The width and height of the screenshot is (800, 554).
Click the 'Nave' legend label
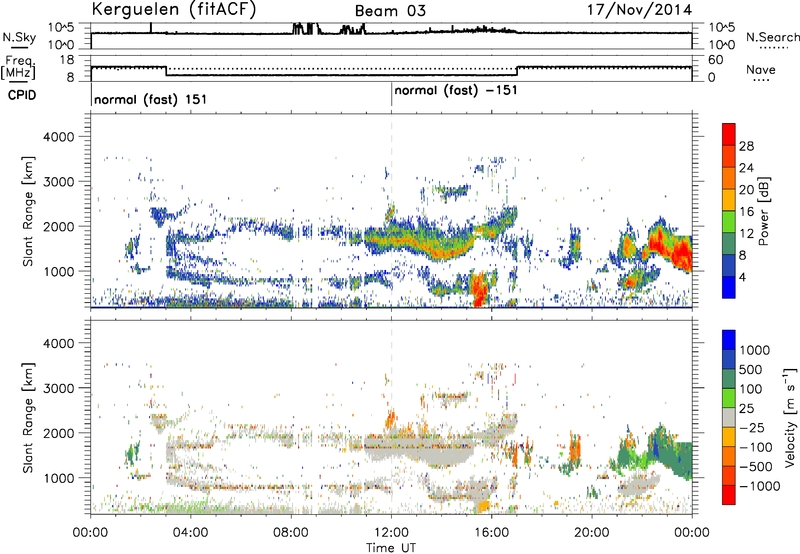coord(761,70)
